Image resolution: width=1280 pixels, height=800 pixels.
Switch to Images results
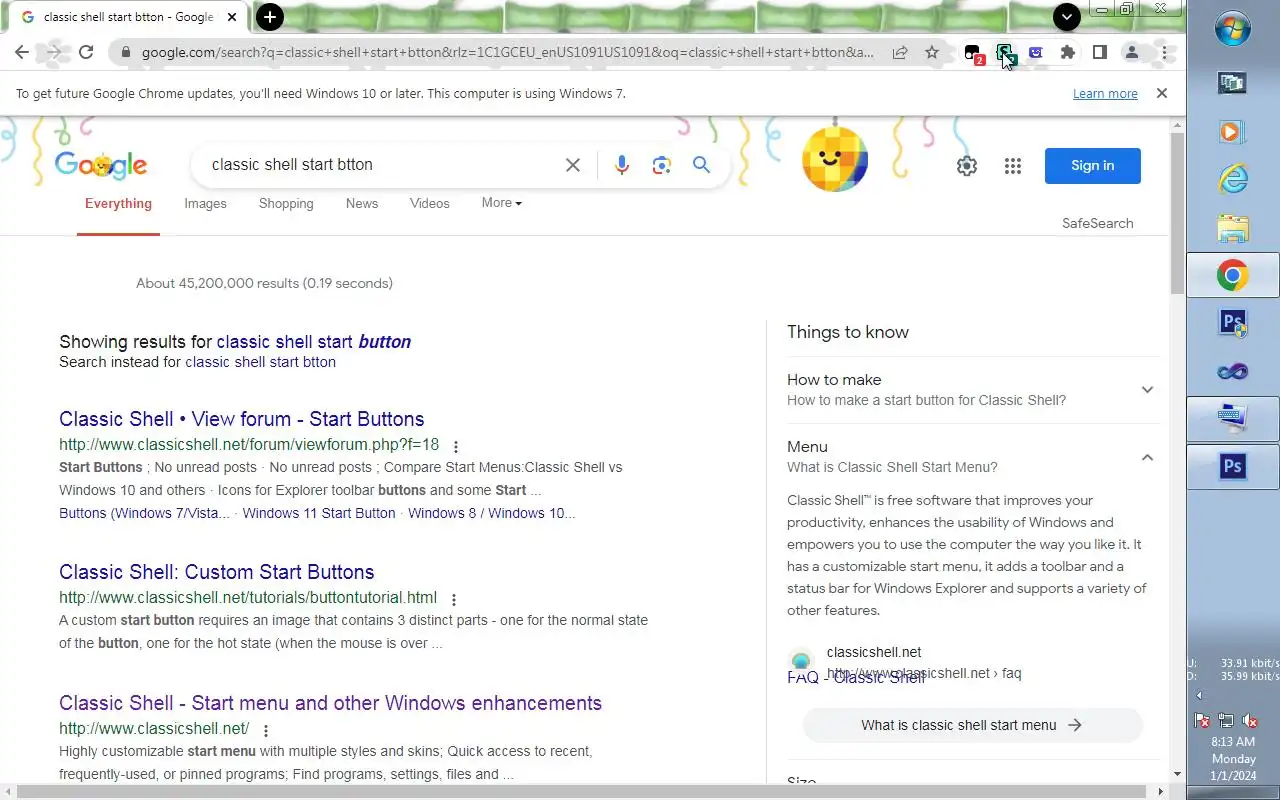pyautogui.click(x=205, y=203)
